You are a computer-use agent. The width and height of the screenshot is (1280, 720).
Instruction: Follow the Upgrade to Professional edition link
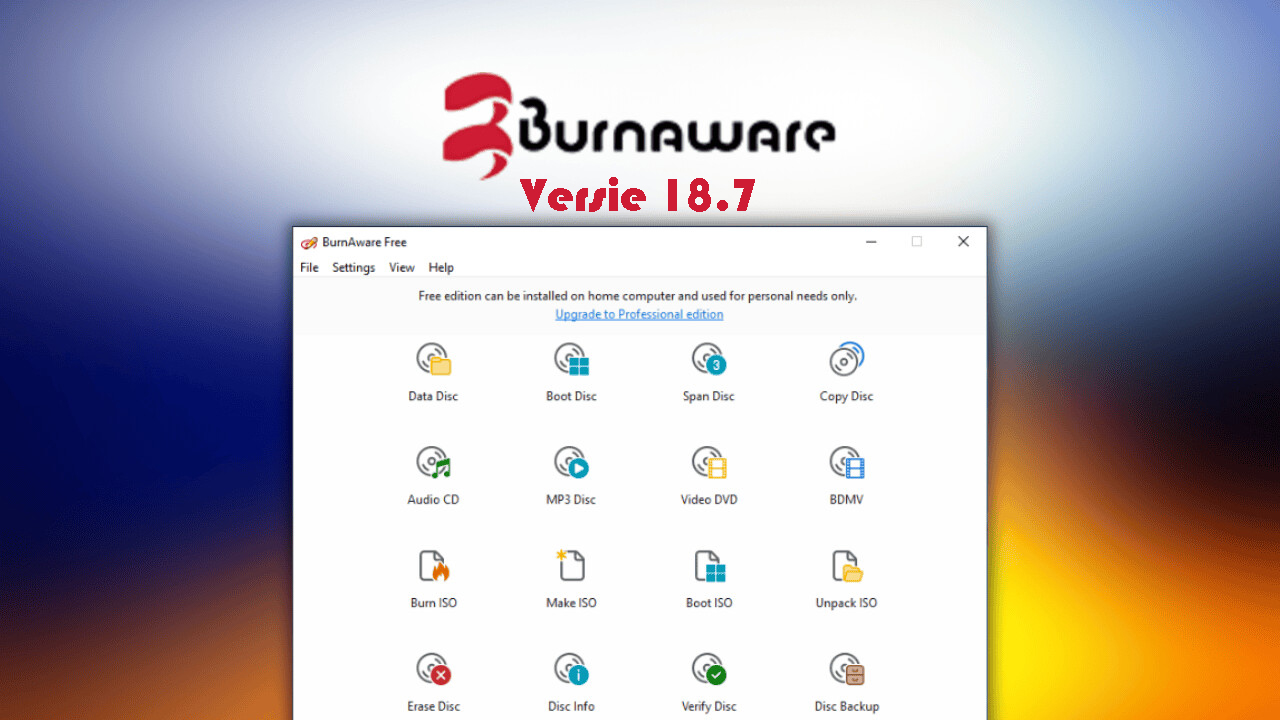[639, 314]
